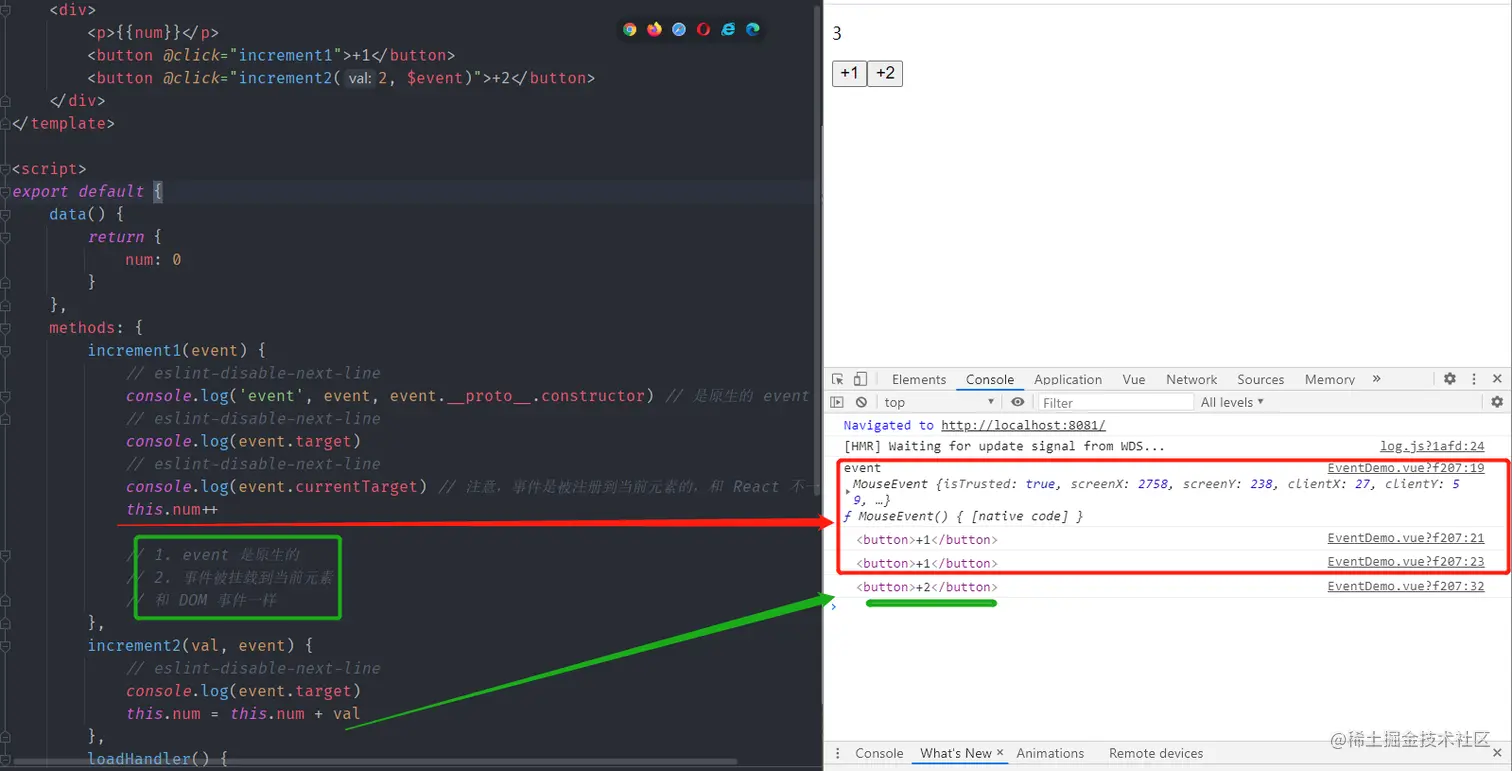Open the drawer's three-dot menu
The width and height of the screenshot is (1512, 771).
click(837, 753)
